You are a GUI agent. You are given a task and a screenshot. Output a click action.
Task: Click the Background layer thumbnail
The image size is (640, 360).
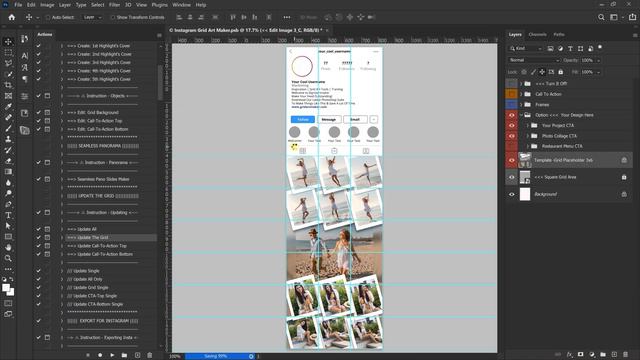525,194
